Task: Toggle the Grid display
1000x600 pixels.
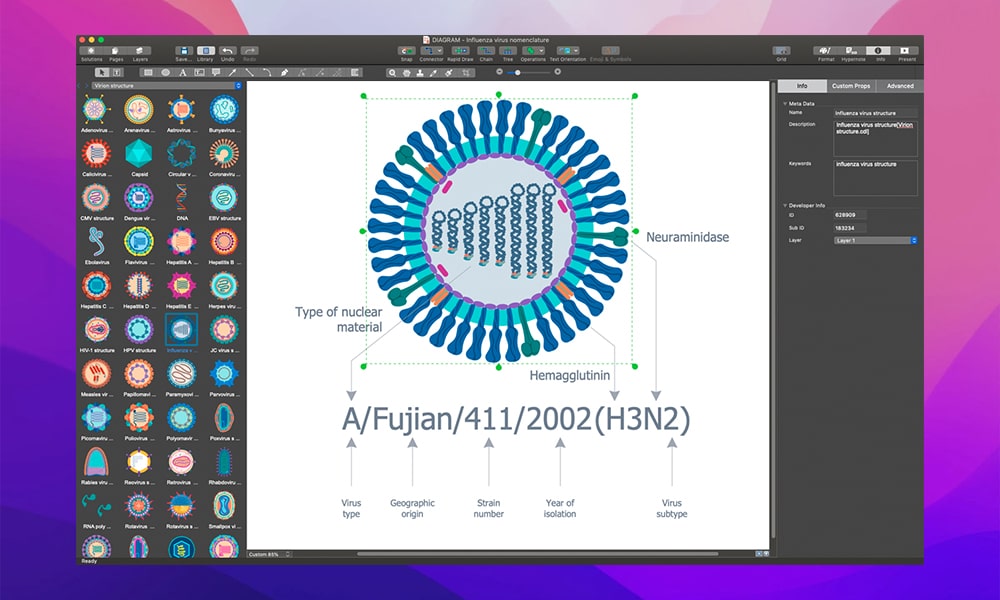Action: click(781, 50)
